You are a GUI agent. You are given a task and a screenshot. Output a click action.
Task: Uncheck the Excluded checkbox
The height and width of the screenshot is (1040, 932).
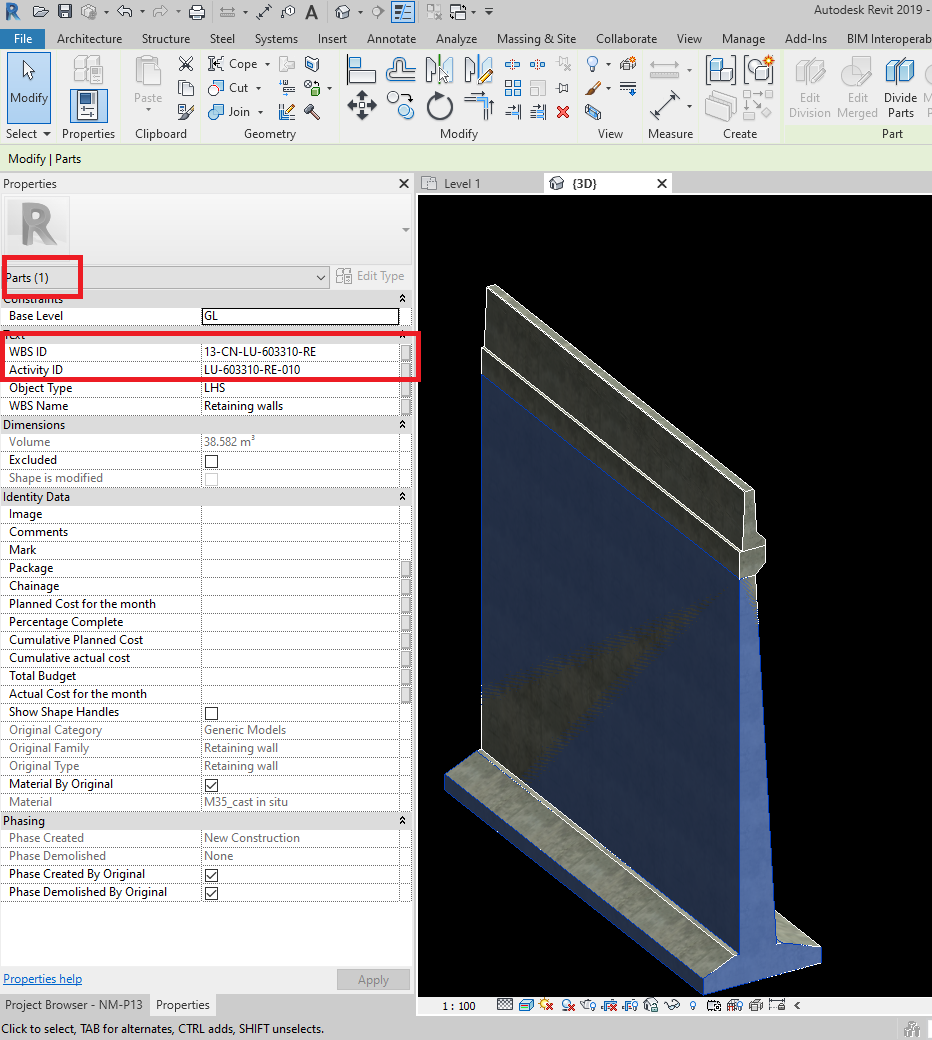pyautogui.click(x=210, y=461)
